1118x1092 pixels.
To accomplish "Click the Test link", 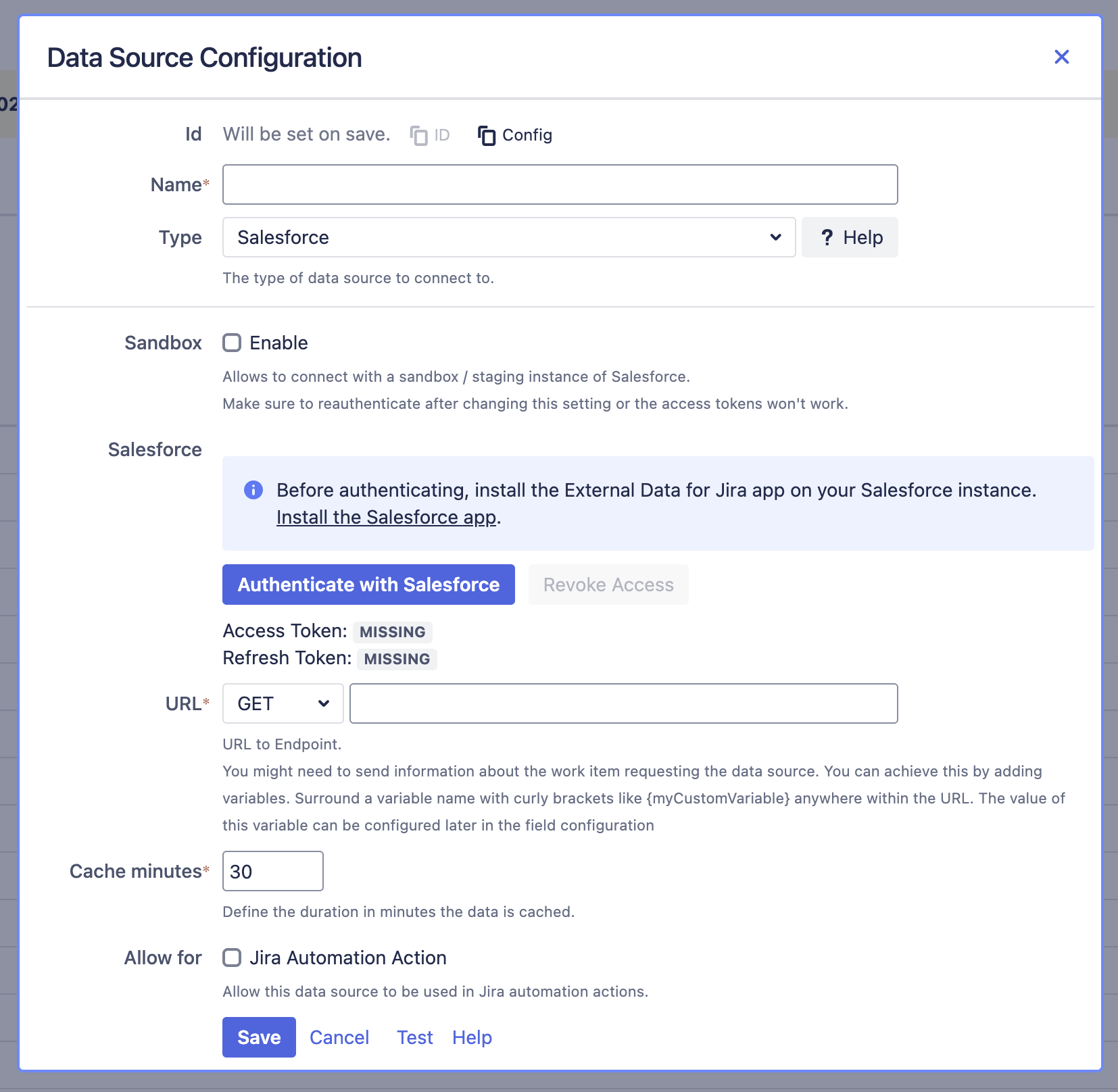I will click(415, 1037).
